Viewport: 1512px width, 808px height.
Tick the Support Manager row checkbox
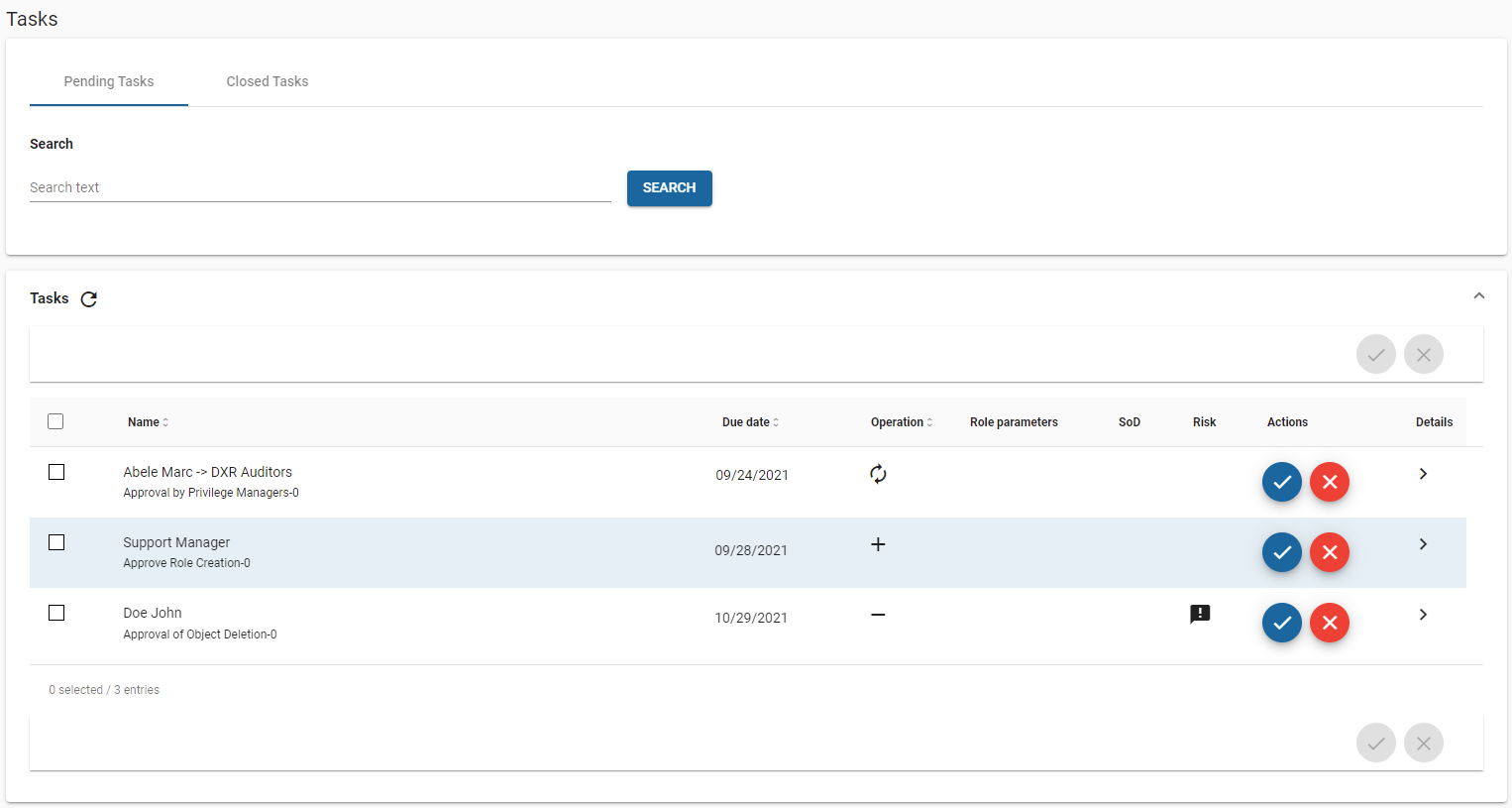[56, 542]
